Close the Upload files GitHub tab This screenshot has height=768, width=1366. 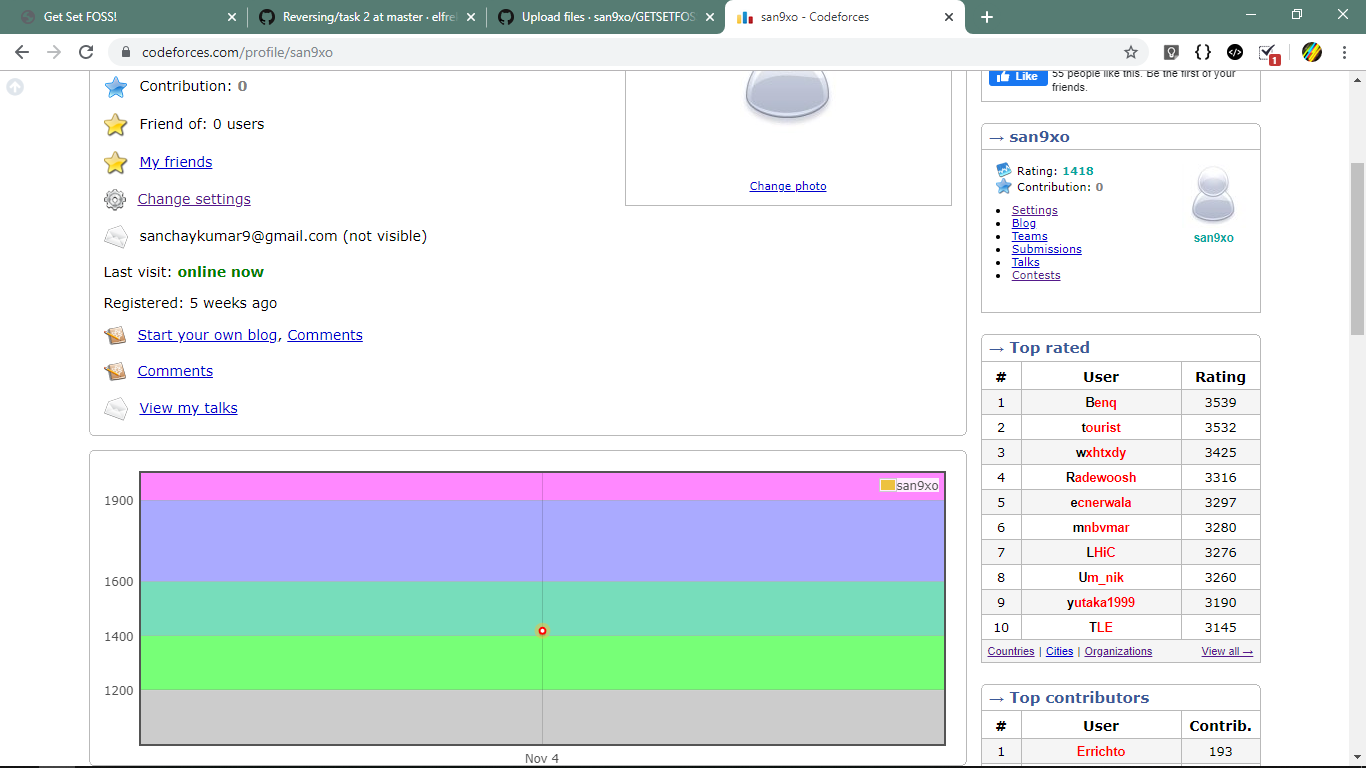click(x=710, y=17)
